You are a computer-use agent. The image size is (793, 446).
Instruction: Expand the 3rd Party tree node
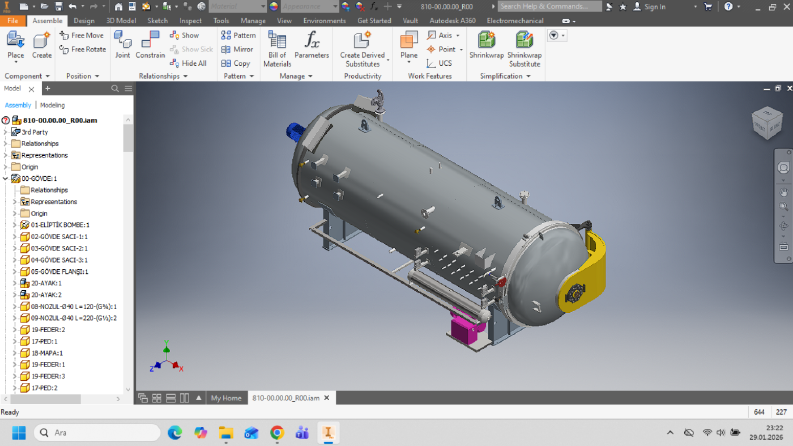pyautogui.click(x=6, y=132)
